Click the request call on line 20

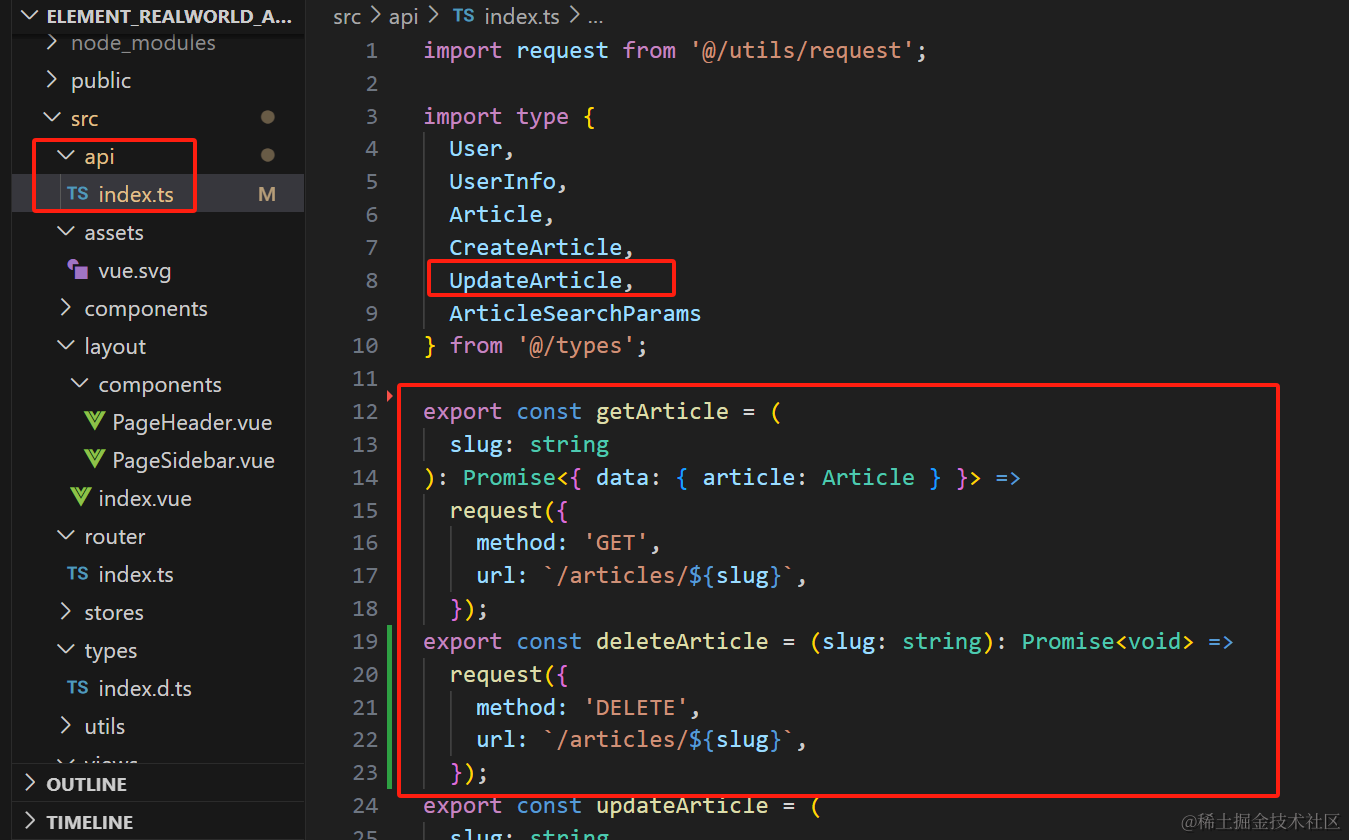[496, 674]
